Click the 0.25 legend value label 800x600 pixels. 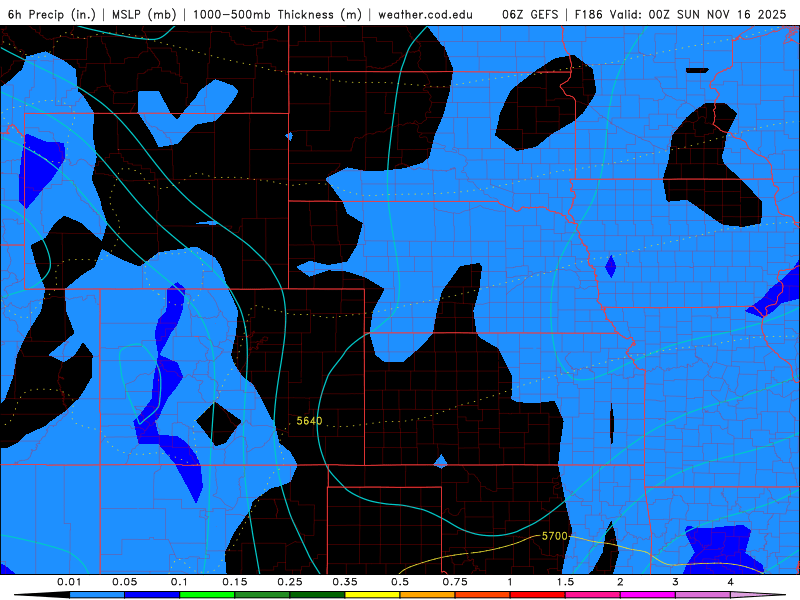[x=290, y=582]
